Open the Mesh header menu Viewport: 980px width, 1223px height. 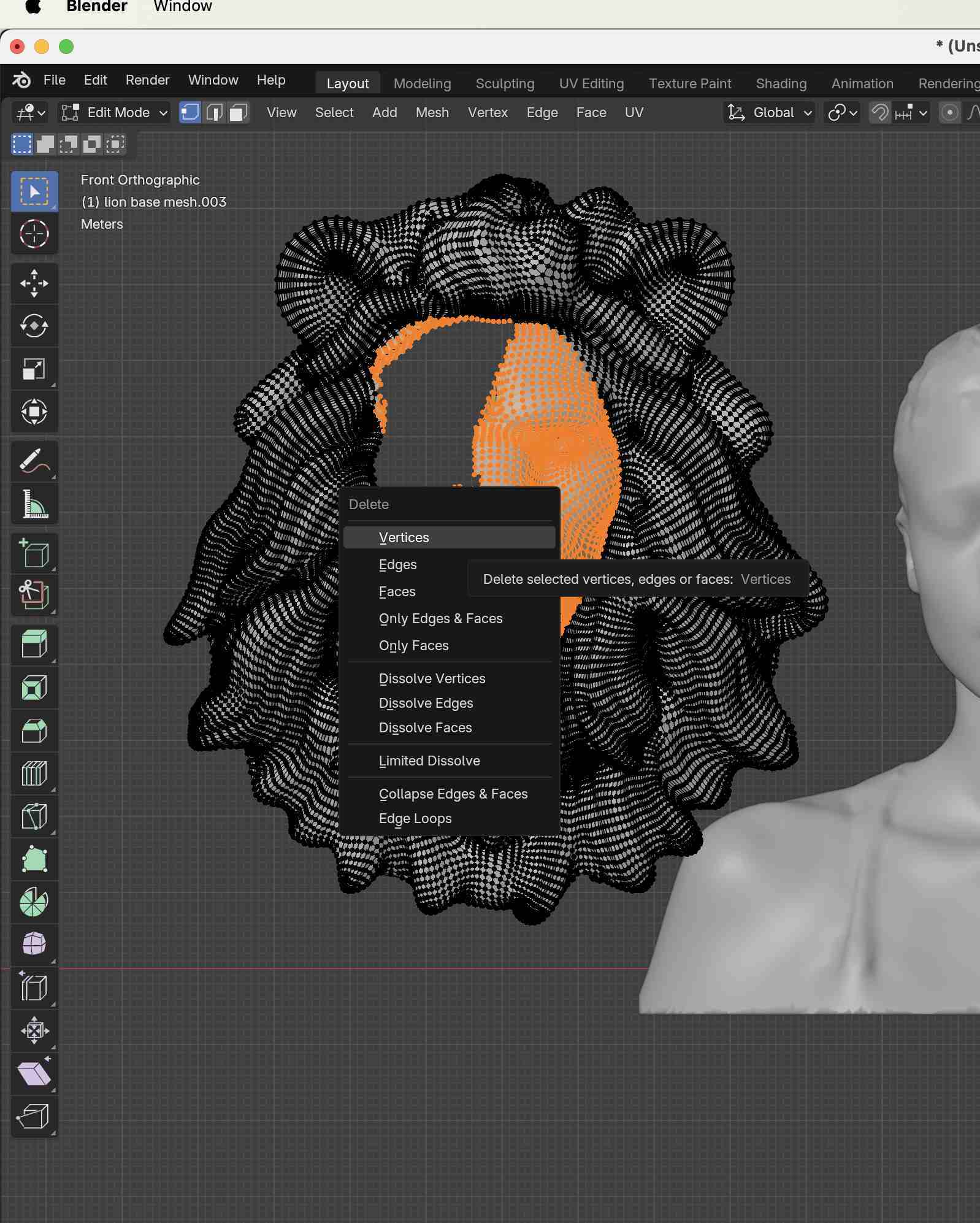pos(432,112)
